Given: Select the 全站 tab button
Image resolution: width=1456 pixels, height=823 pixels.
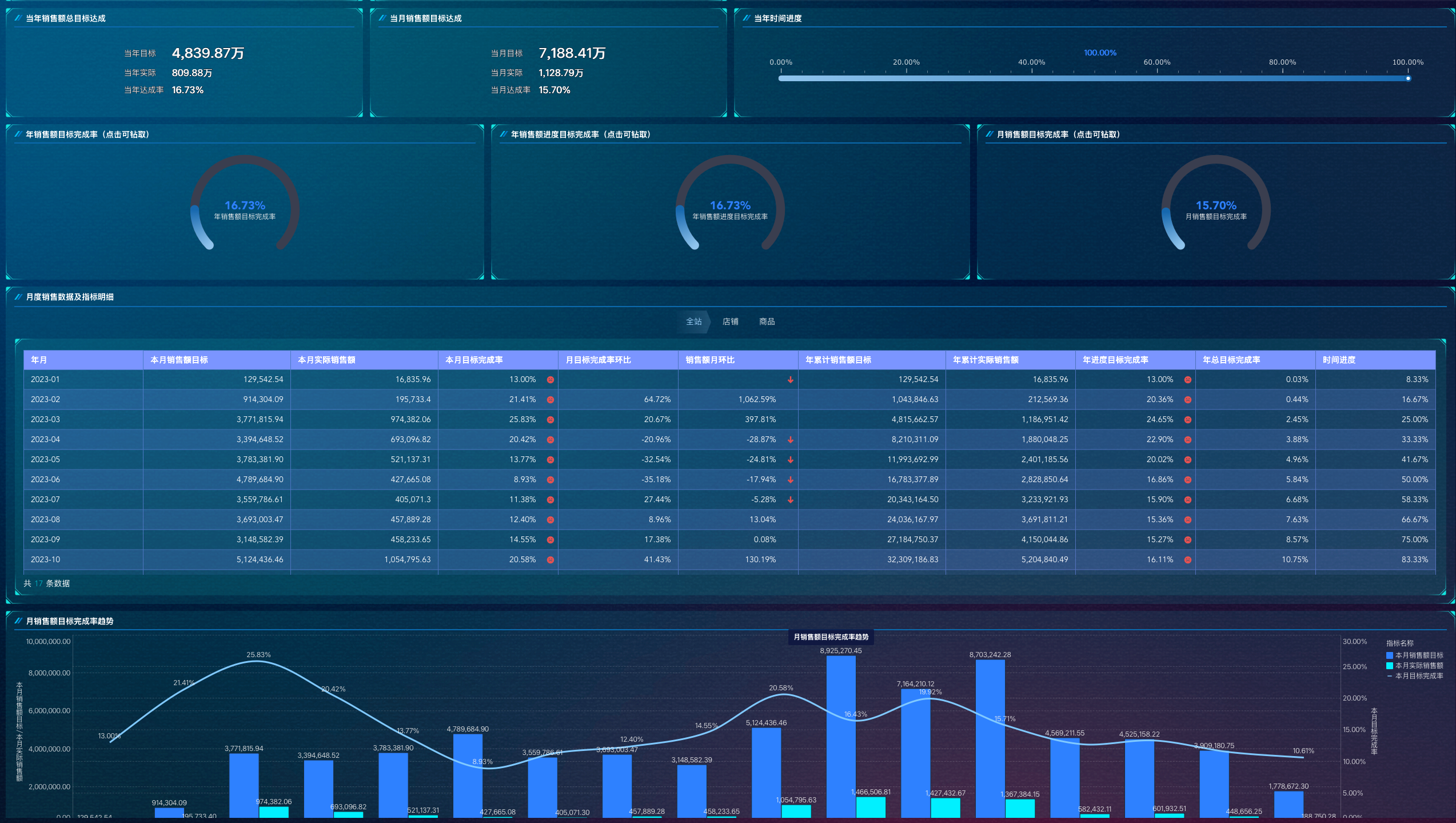Looking at the screenshot, I should pyautogui.click(x=693, y=321).
